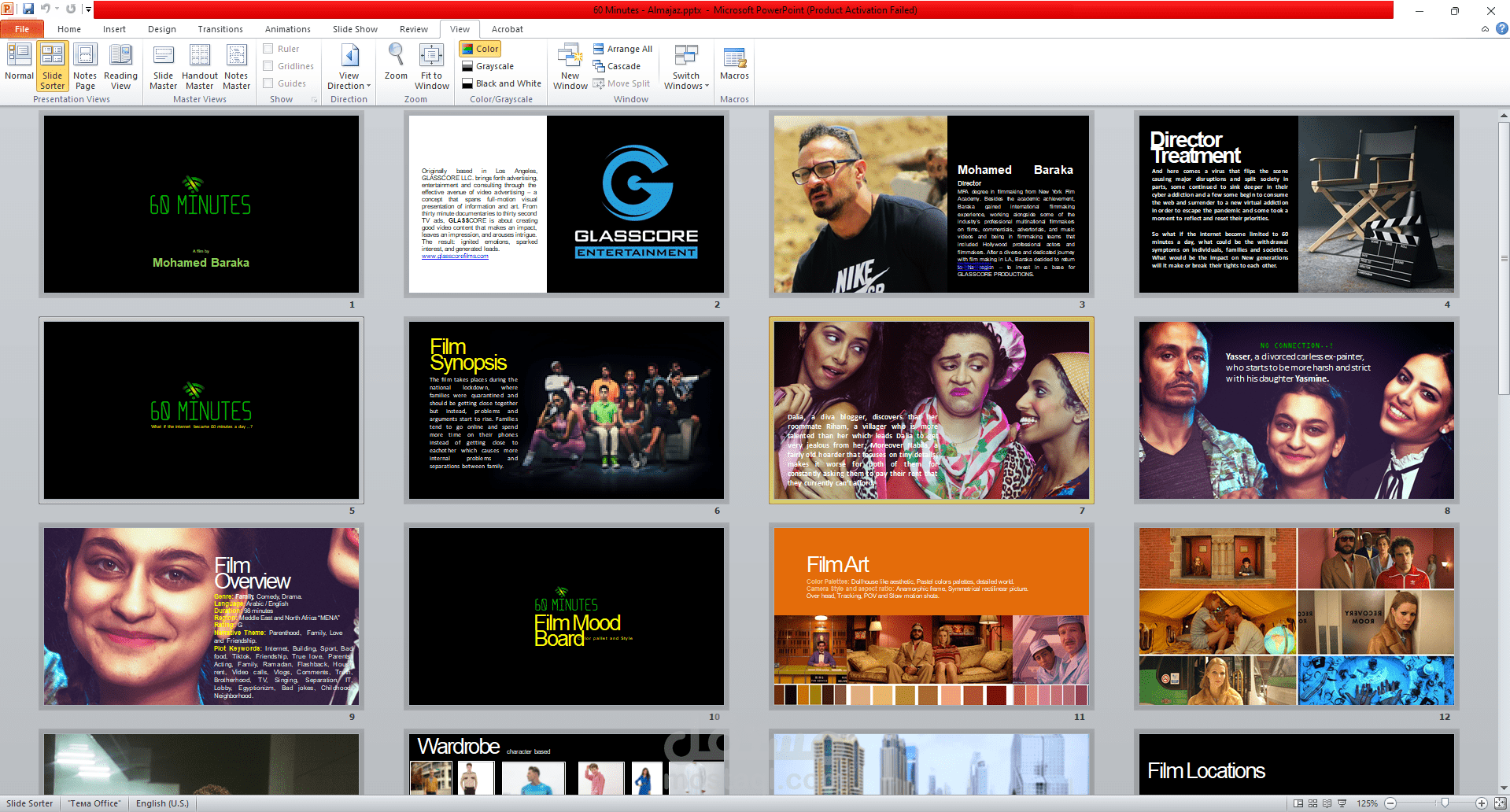Screen dimensions: 1510x812
Task: Click status bar Slide Sorter shortcut
Action: 1312,803
